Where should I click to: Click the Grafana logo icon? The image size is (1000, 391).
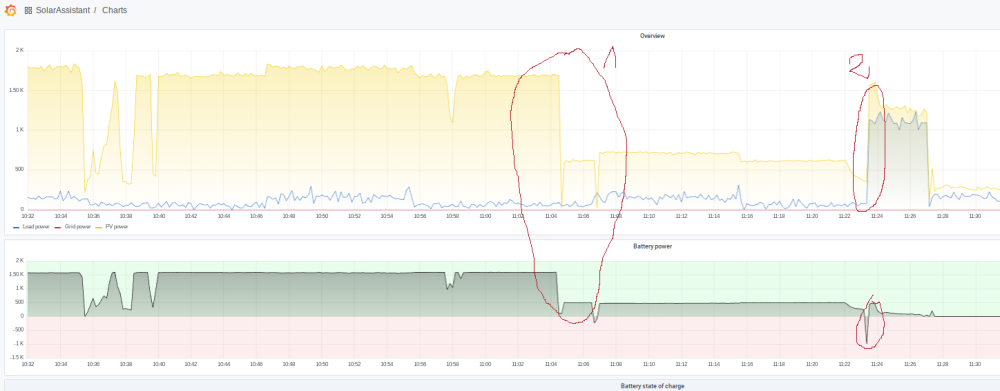10,10
